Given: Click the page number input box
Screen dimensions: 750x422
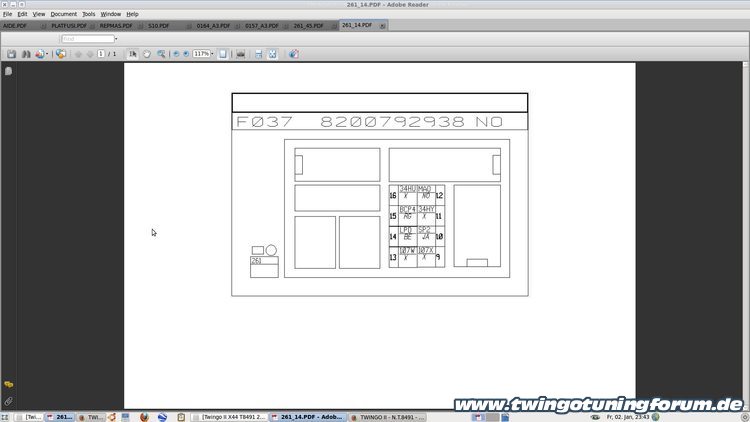Looking at the screenshot, I should 101,54.
